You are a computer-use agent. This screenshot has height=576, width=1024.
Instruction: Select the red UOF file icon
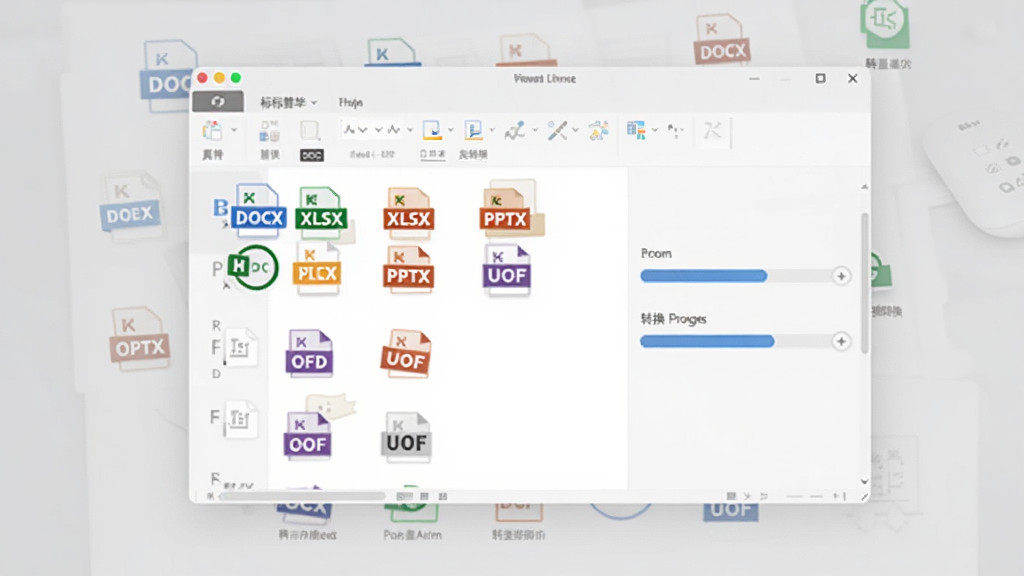pos(406,353)
